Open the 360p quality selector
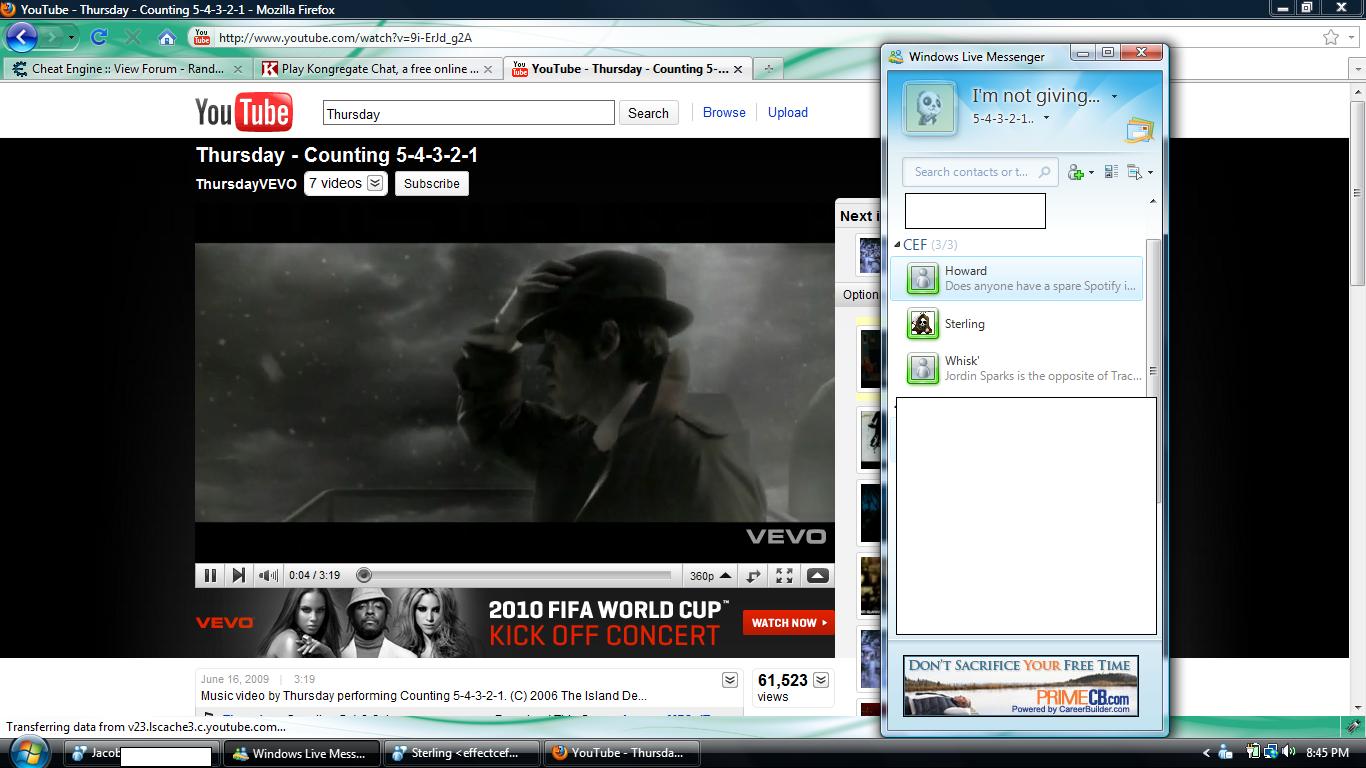This screenshot has width=1366, height=768. (x=710, y=575)
